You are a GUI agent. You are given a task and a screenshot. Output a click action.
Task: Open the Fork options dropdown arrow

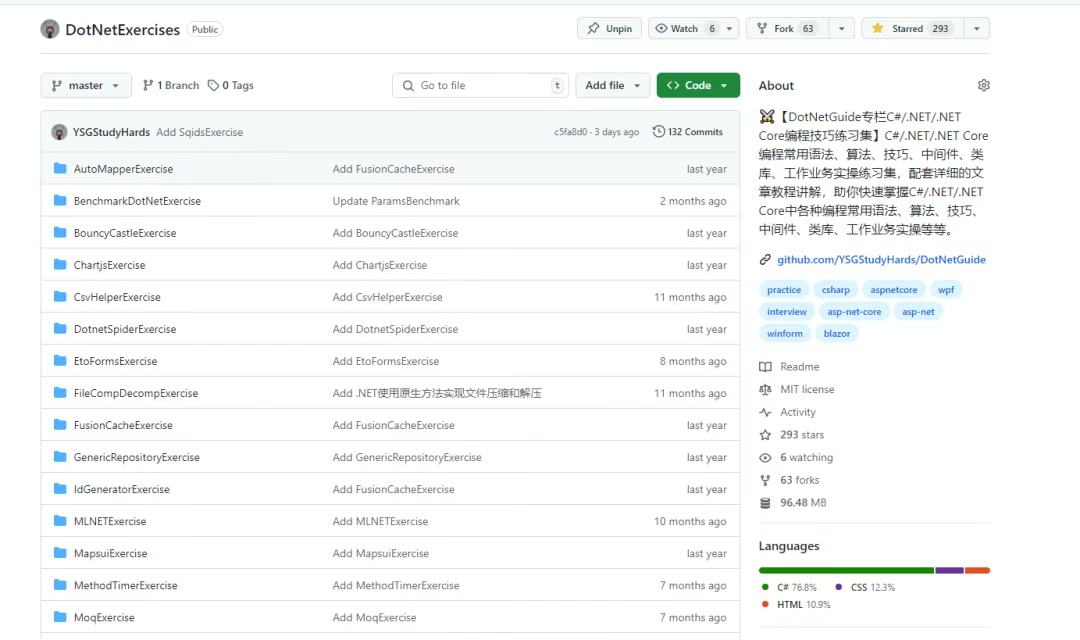pos(842,28)
